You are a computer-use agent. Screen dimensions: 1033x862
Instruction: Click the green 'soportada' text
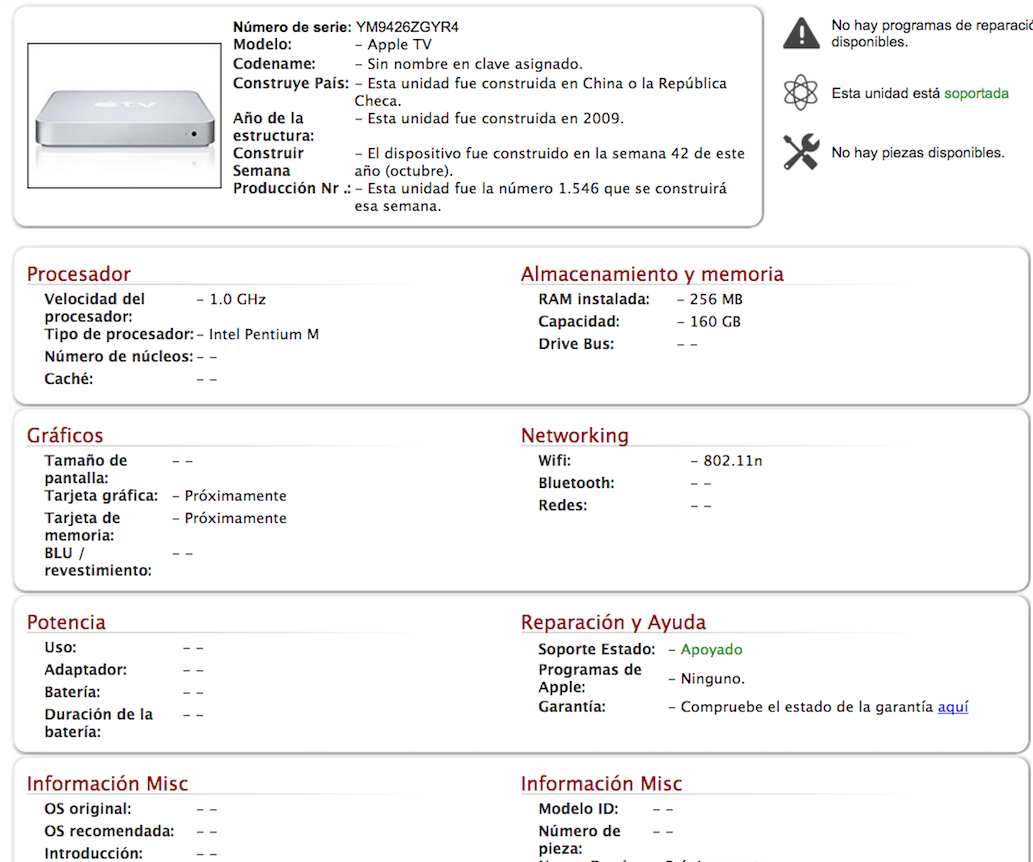point(976,94)
